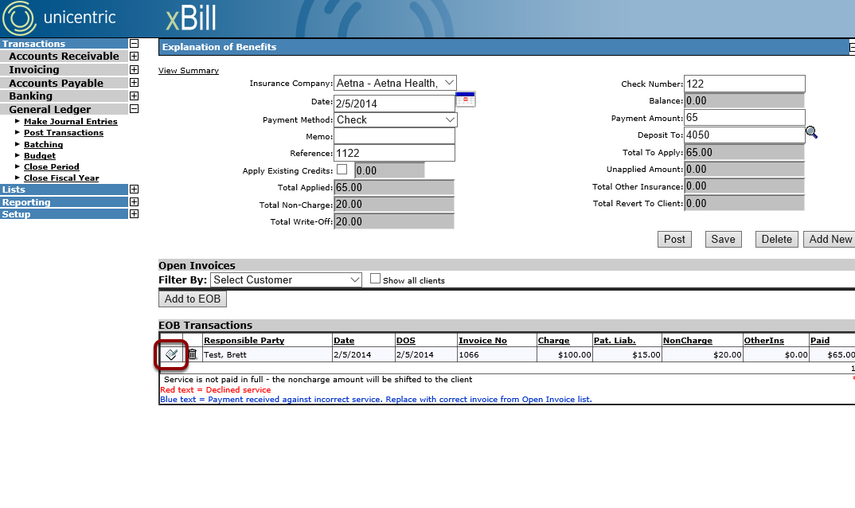Sort by DOS column header
Image resolution: width=855 pixels, height=508 pixels.
tap(406, 340)
